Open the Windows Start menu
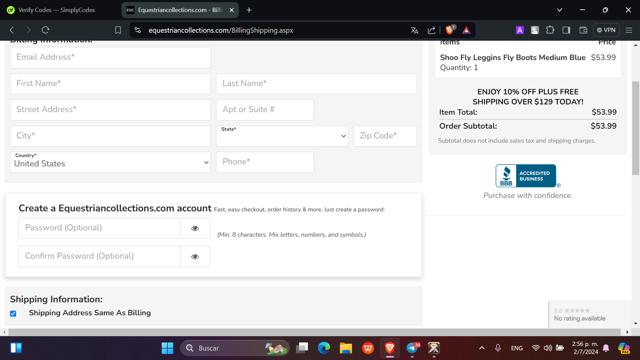This screenshot has height=360, width=640. [167, 348]
